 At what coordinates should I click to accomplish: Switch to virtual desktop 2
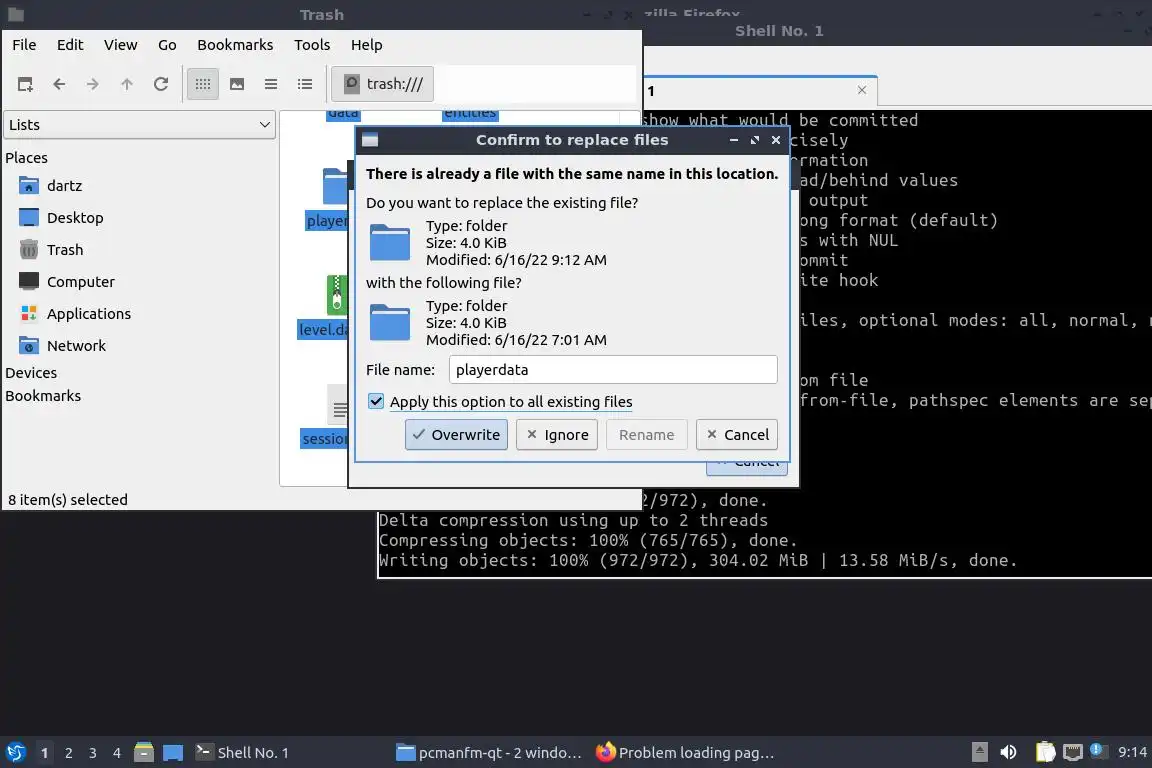[68, 753]
